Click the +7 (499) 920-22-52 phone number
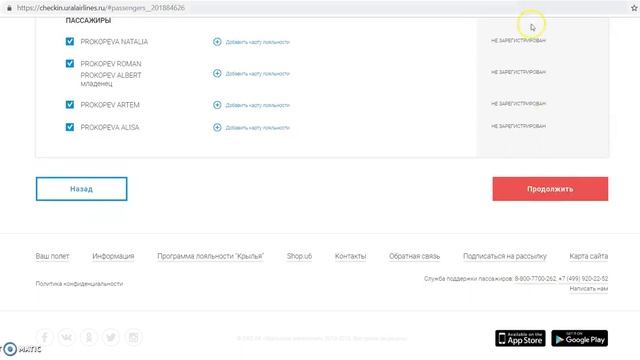The width and height of the screenshot is (640, 360). coord(583,278)
